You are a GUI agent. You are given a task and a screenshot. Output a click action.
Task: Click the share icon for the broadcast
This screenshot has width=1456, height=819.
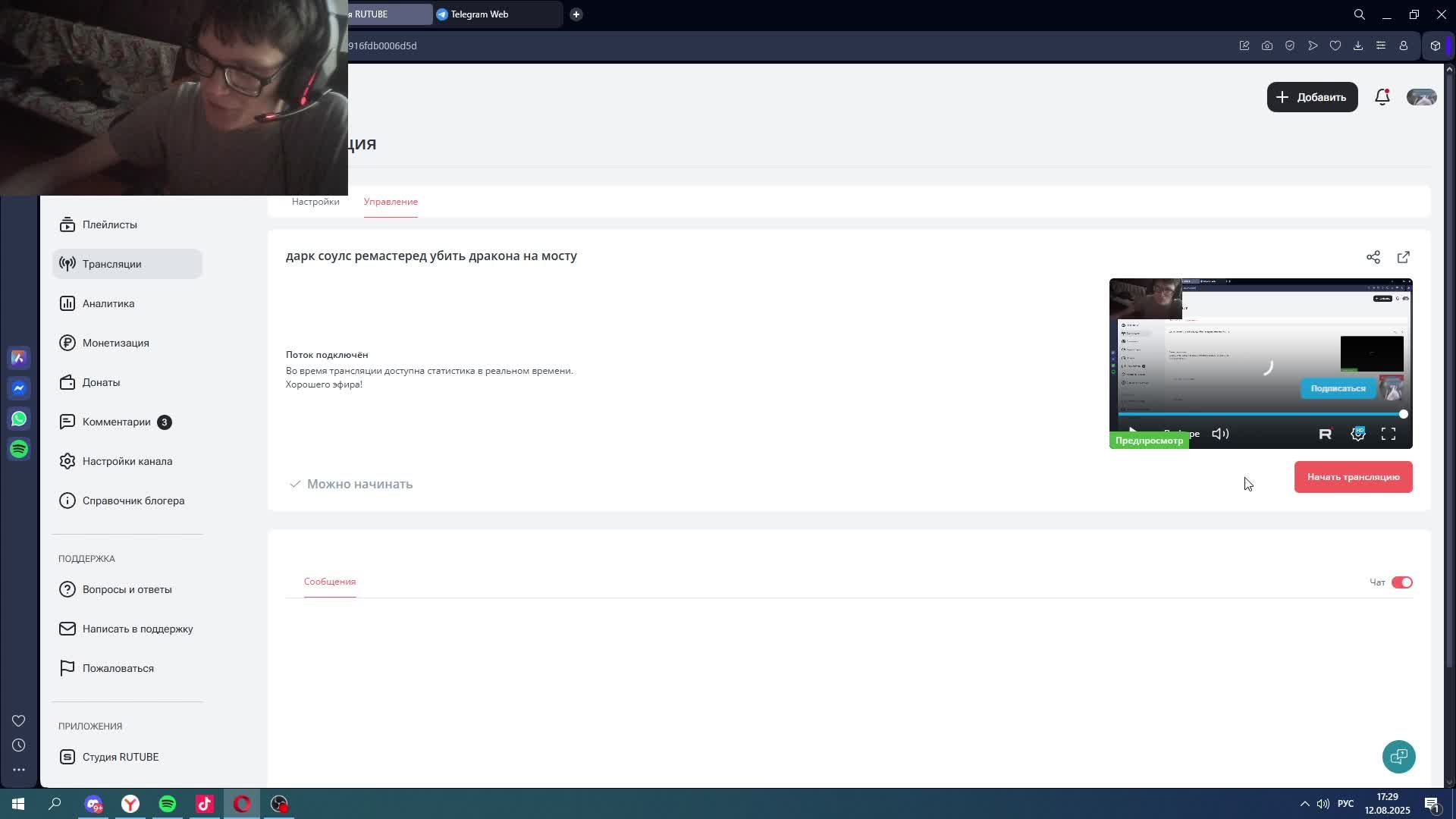(x=1373, y=257)
